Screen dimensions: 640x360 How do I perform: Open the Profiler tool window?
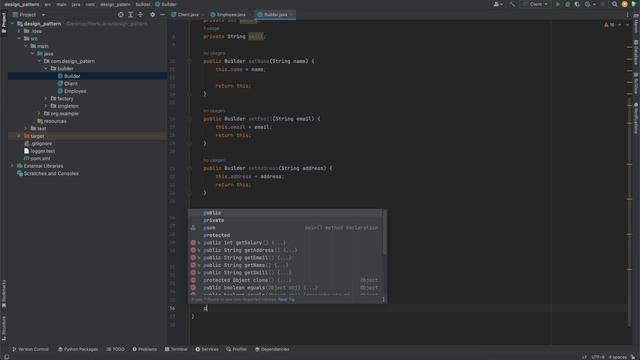(236, 349)
